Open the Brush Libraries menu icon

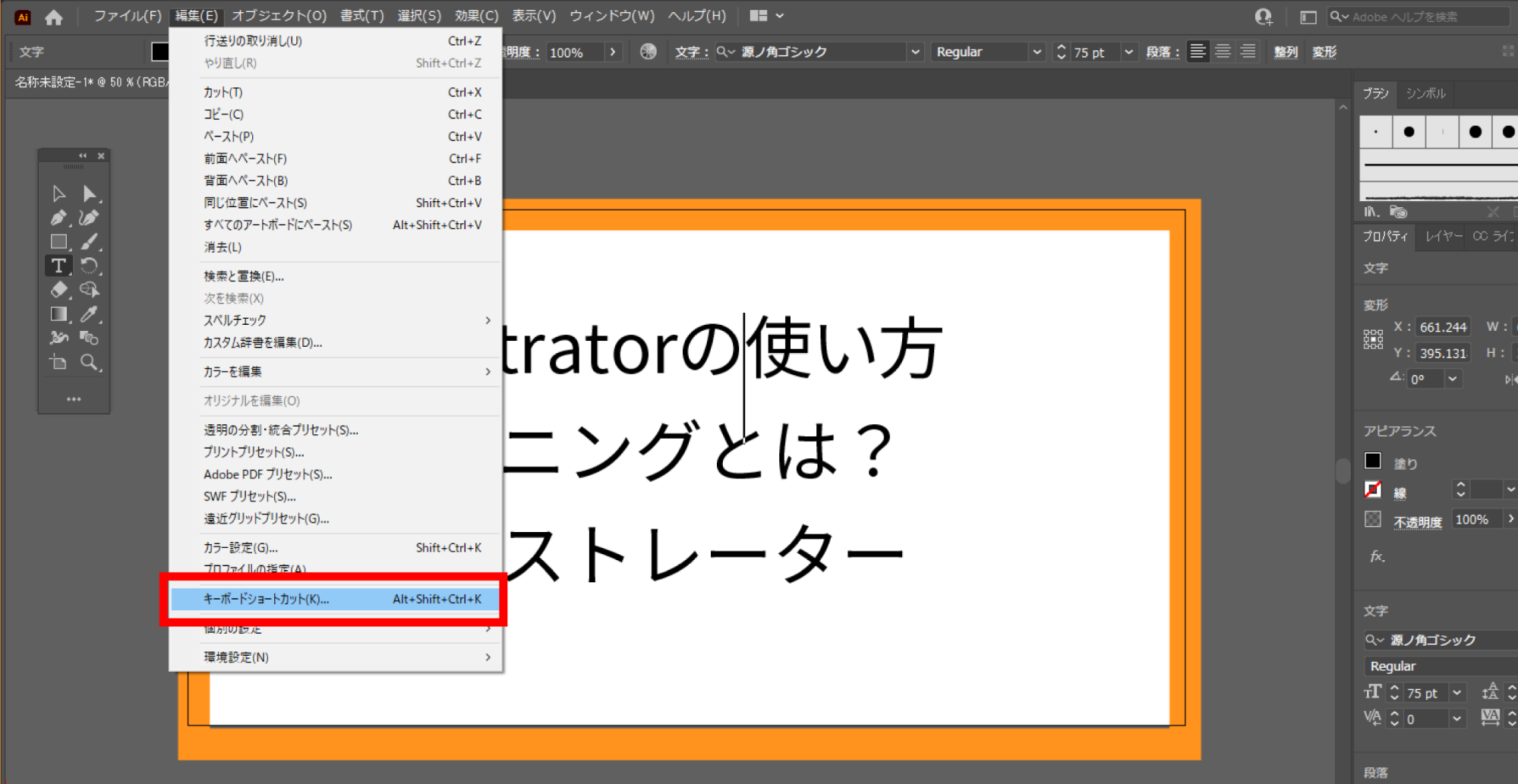pyautogui.click(x=1371, y=212)
